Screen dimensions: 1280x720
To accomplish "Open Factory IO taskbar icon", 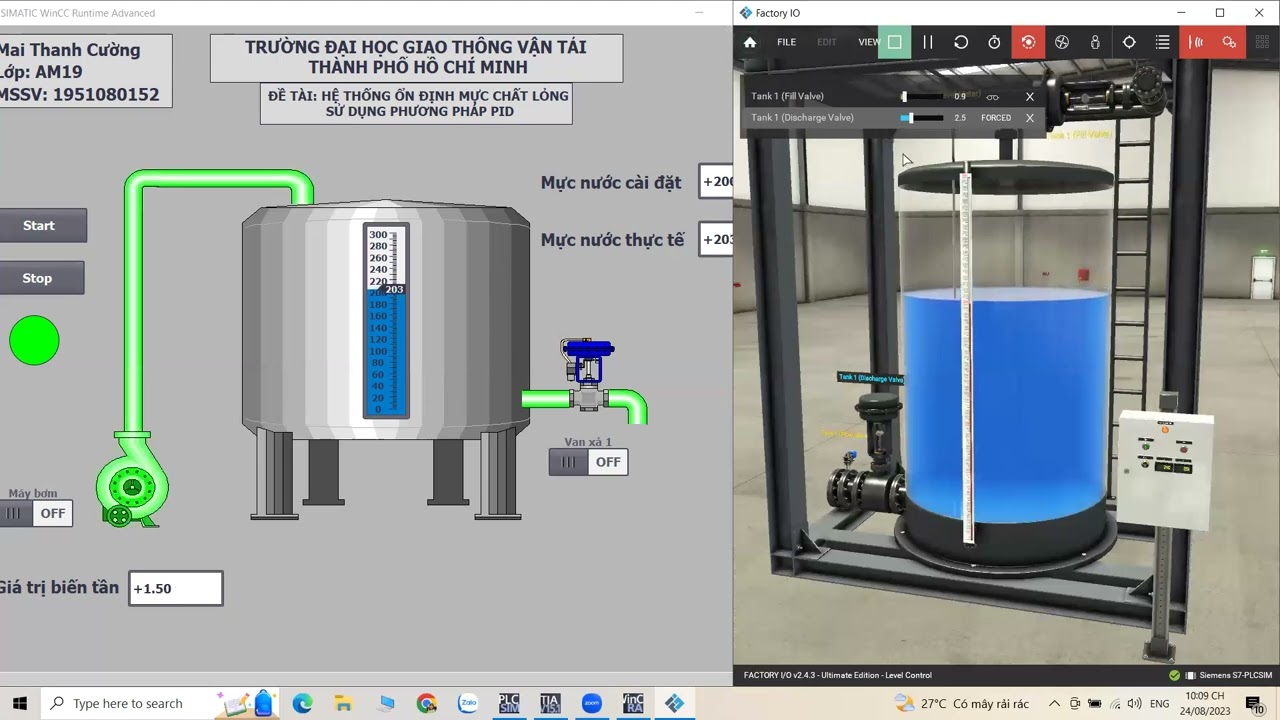I will 674,703.
